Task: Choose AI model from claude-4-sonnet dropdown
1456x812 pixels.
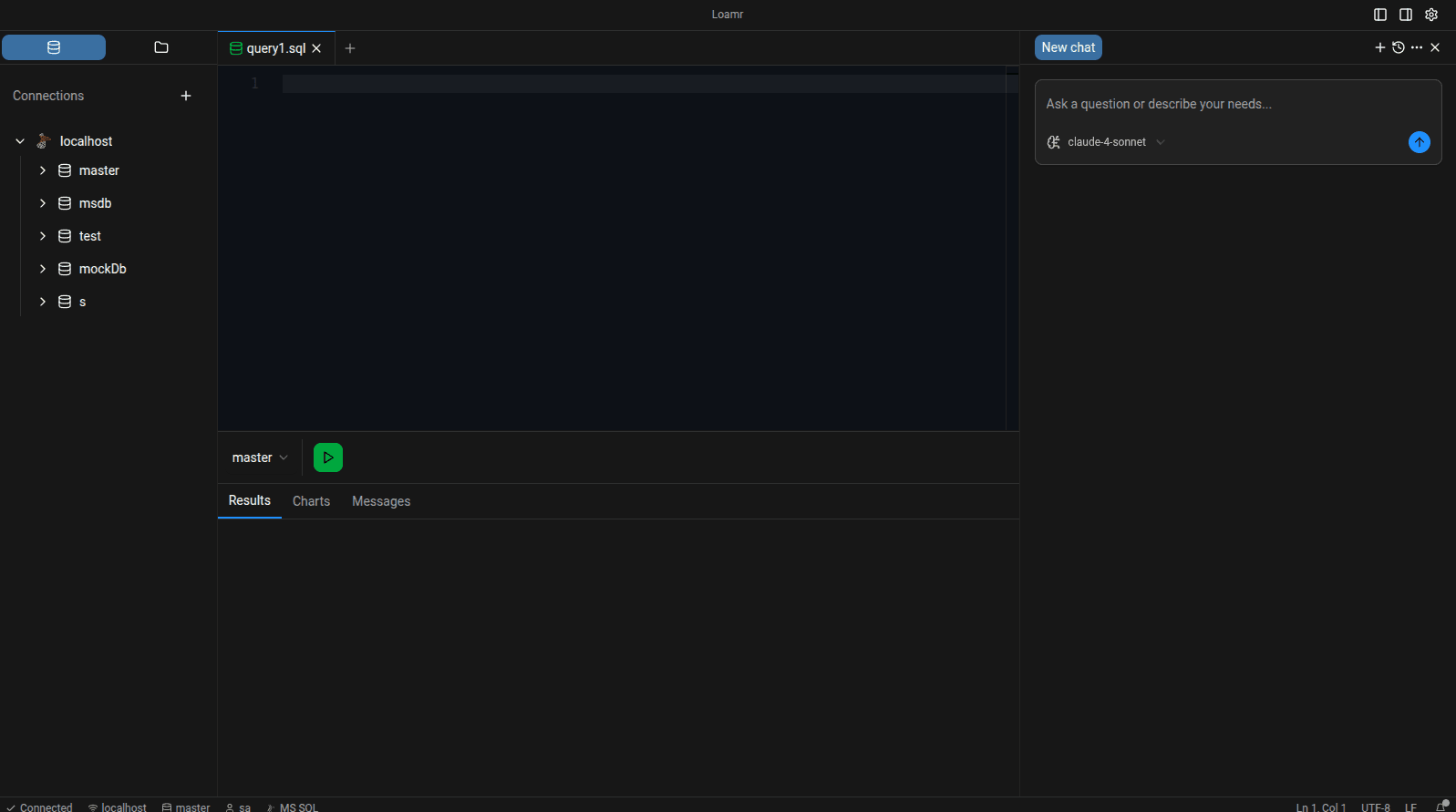Action: click(1107, 142)
